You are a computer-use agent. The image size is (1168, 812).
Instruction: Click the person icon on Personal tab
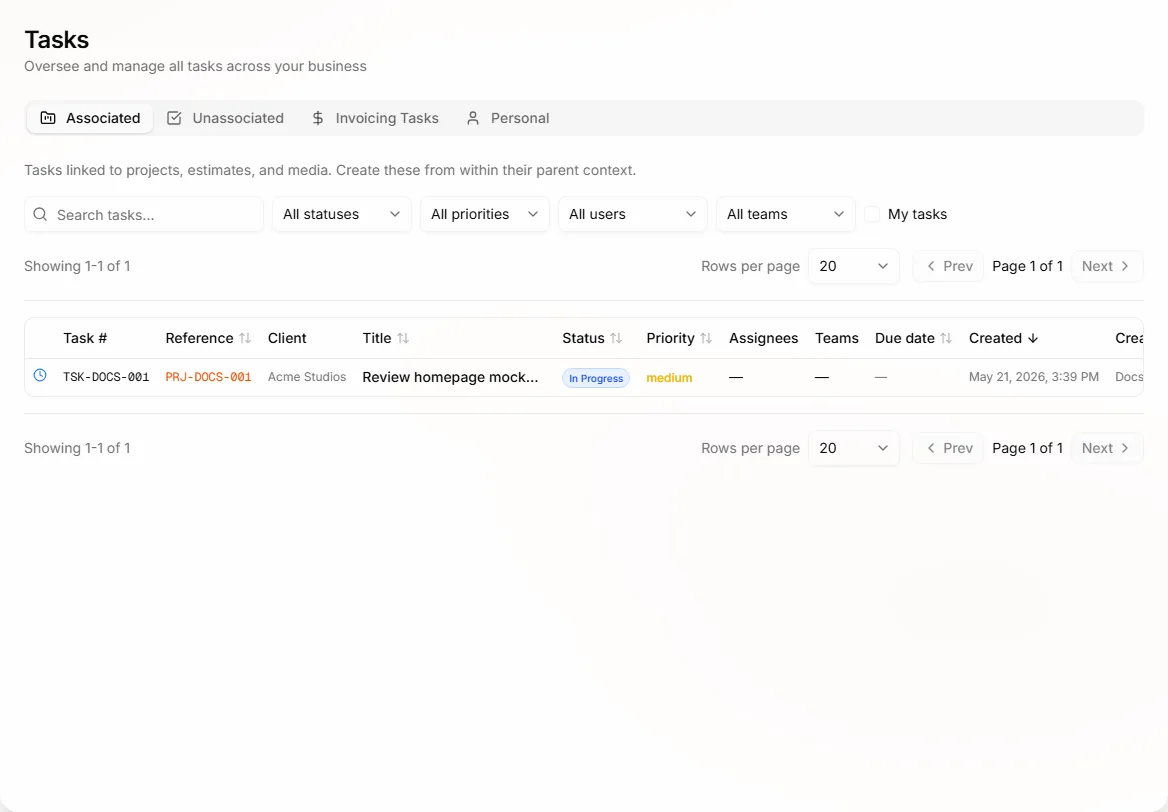point(473,118)
